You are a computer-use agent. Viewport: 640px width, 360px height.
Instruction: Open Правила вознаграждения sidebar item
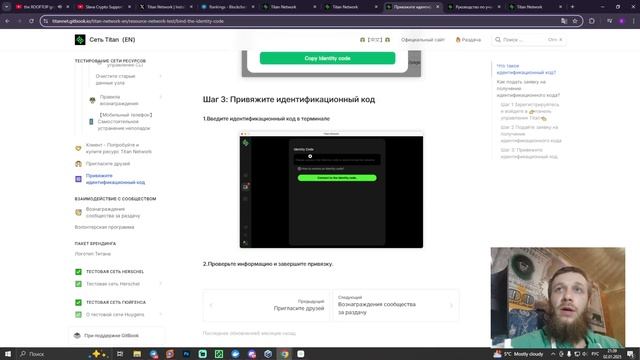[119, 100]
